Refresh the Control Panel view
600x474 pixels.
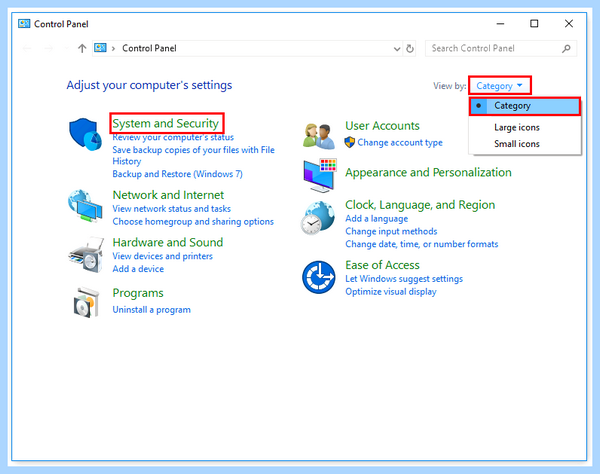[410, 49]
